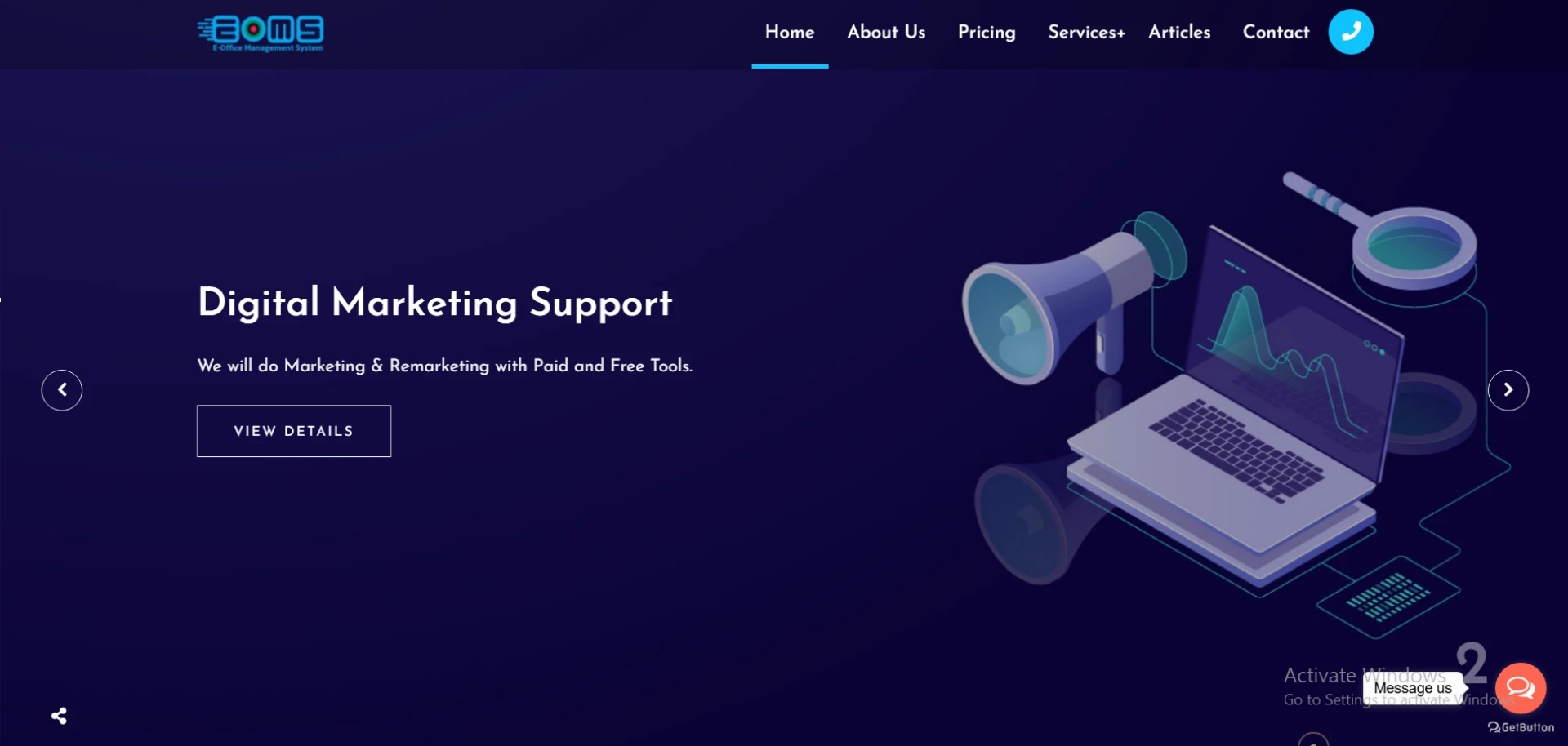Open the share icon at bottom left
Screen dimensions: 1568x746
[59, 716]
